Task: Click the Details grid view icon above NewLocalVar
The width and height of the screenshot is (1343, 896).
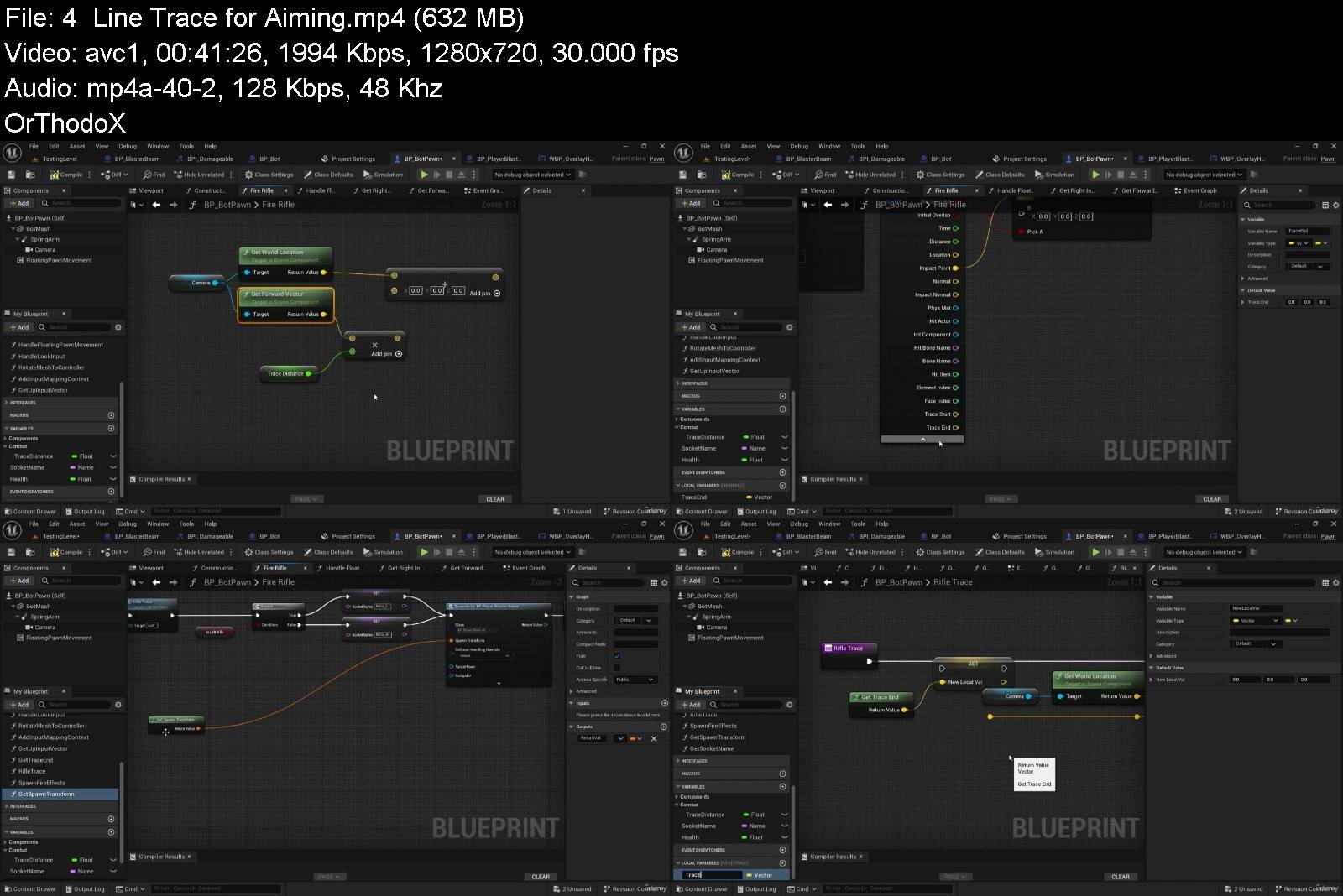Action: (x=1325, y=582)
